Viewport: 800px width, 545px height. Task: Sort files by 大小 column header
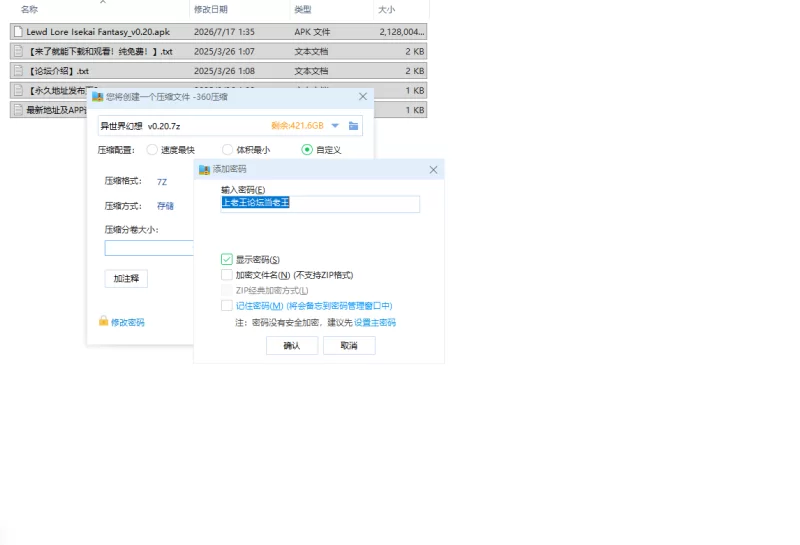(x=386, y=9)
